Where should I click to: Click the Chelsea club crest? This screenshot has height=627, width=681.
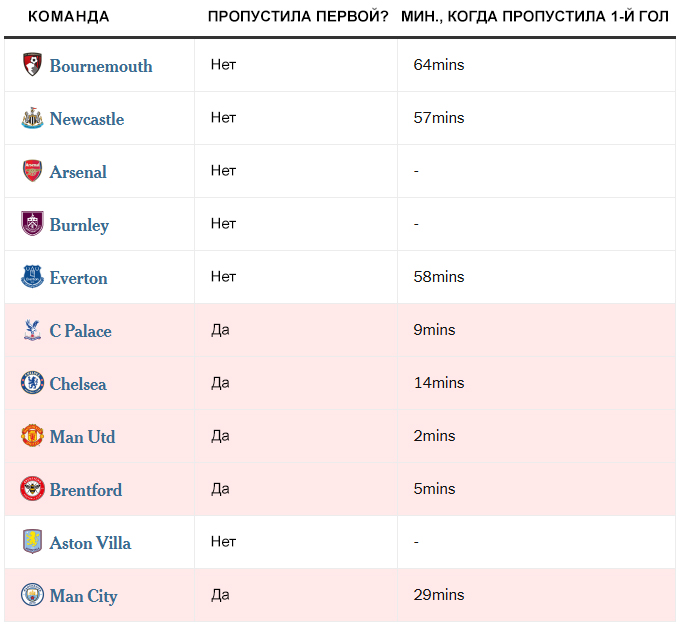coord(32,383)
